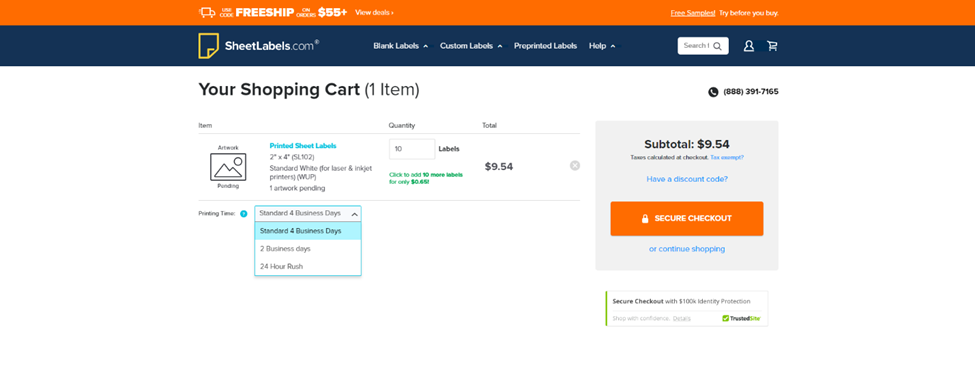
Task: Click the free shipping truck icon
Action: click(206, 12)
